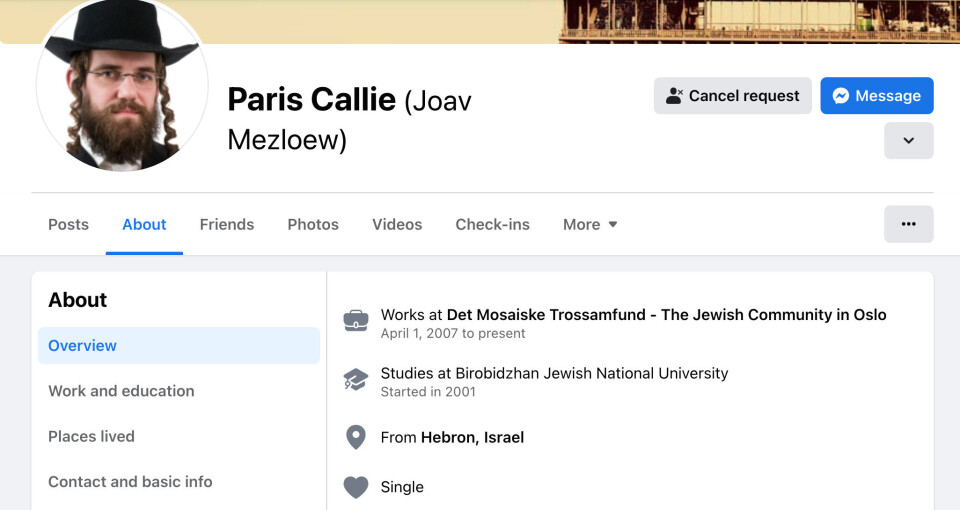Open the Photos tab
This screenshot has width=960, height=510.
pos(313,224)
